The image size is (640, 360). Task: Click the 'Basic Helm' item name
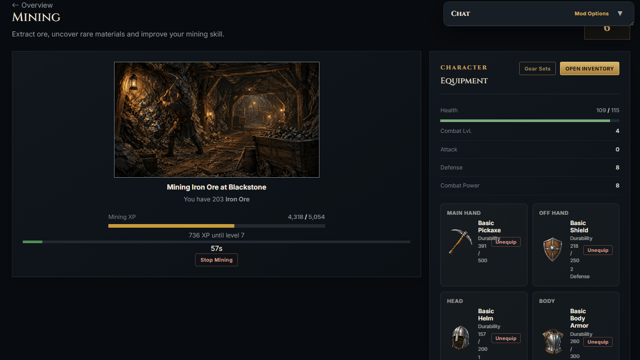pyautogui.click(x=486, y=315)
